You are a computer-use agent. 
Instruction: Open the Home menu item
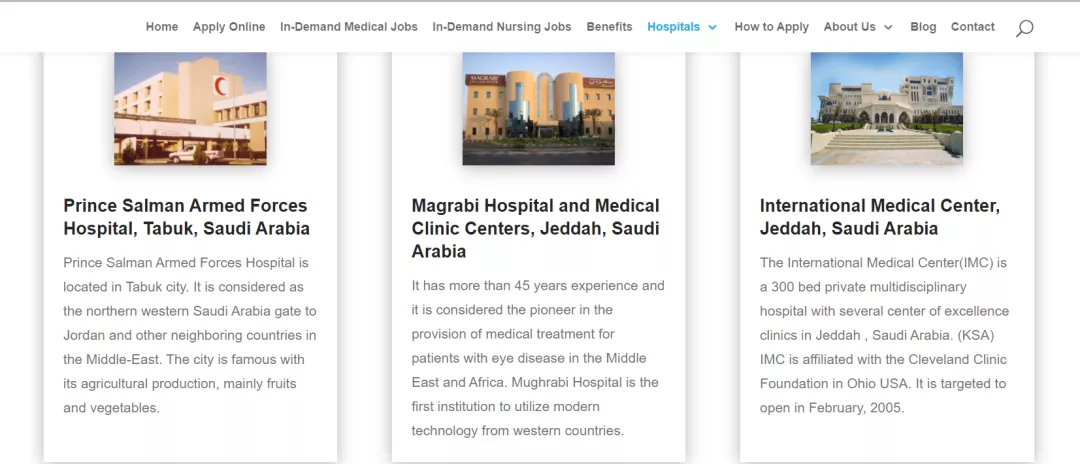click(x=162, y=27)
